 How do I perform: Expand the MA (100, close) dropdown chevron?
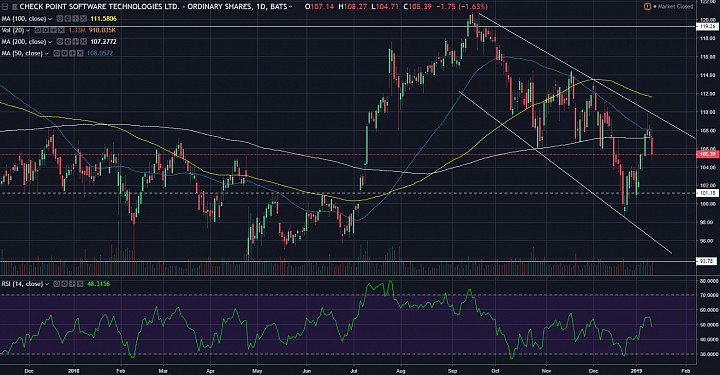tap(50, 19)
